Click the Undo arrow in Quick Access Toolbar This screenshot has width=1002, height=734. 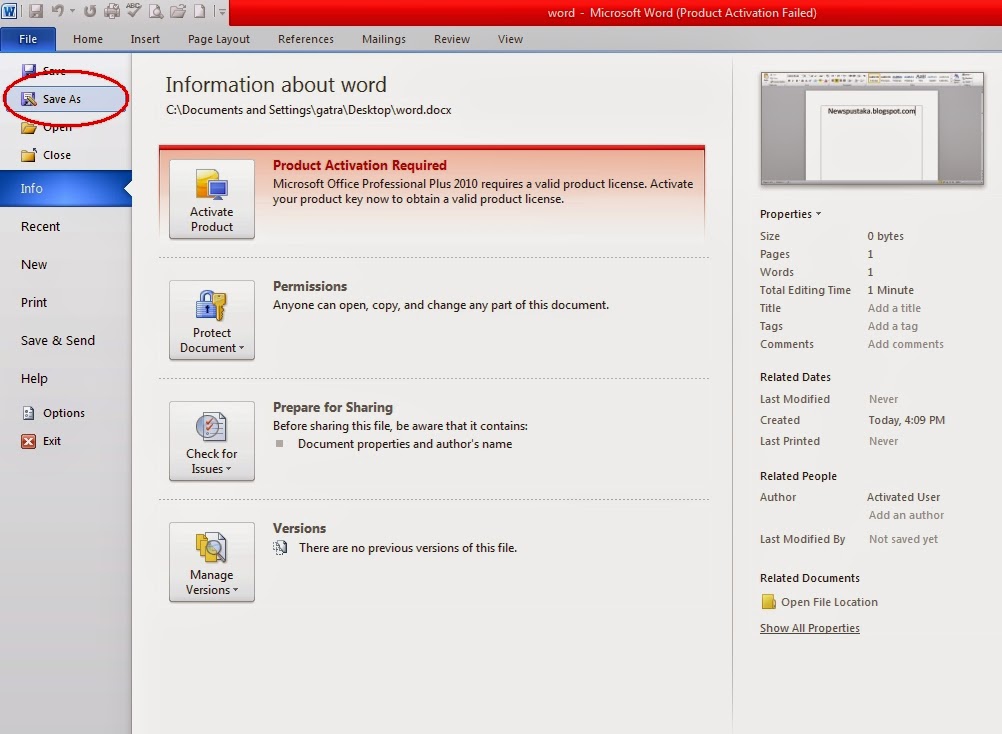coord(57,11)
